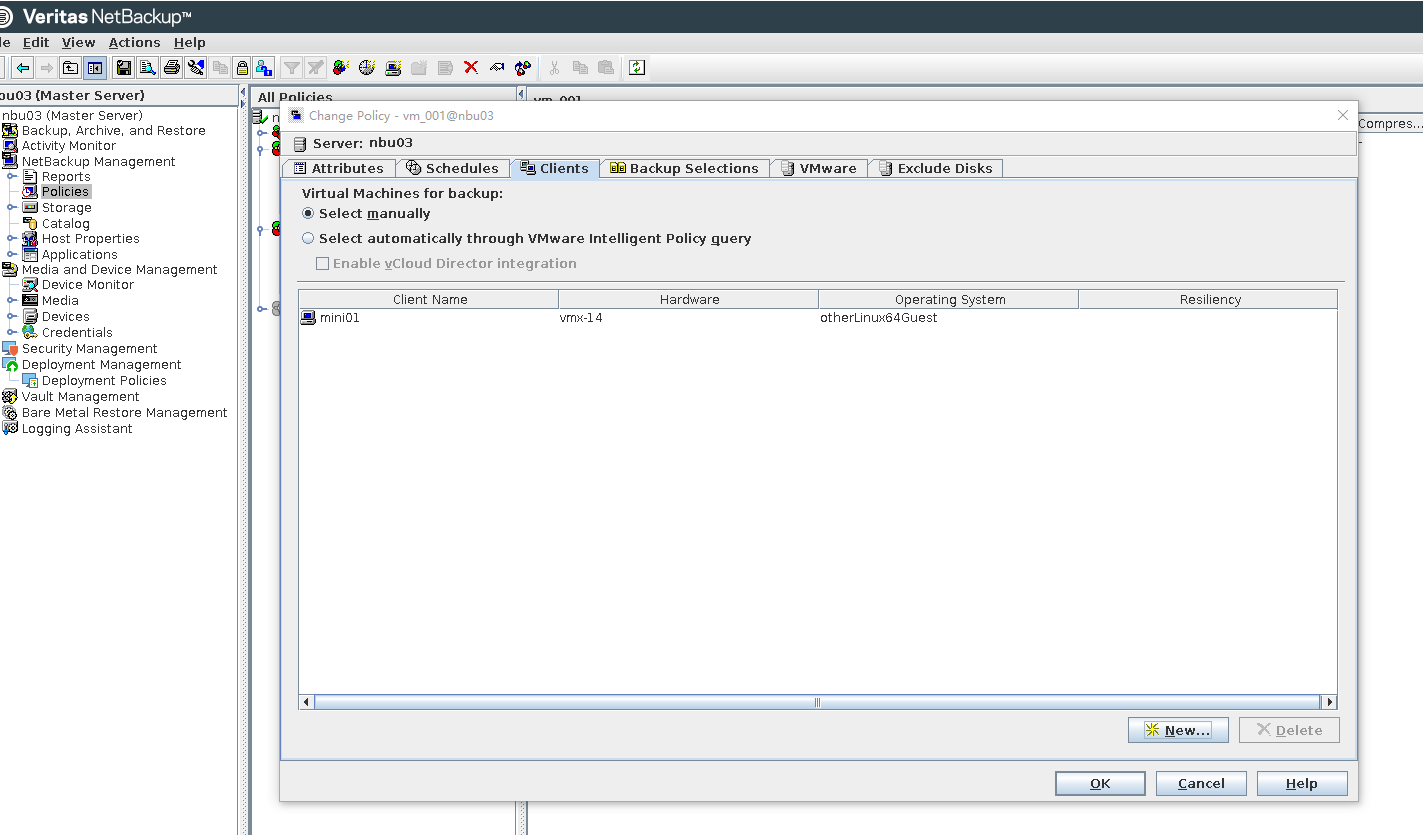
Task: Click the New... button
Action: tap(1178, 730)
